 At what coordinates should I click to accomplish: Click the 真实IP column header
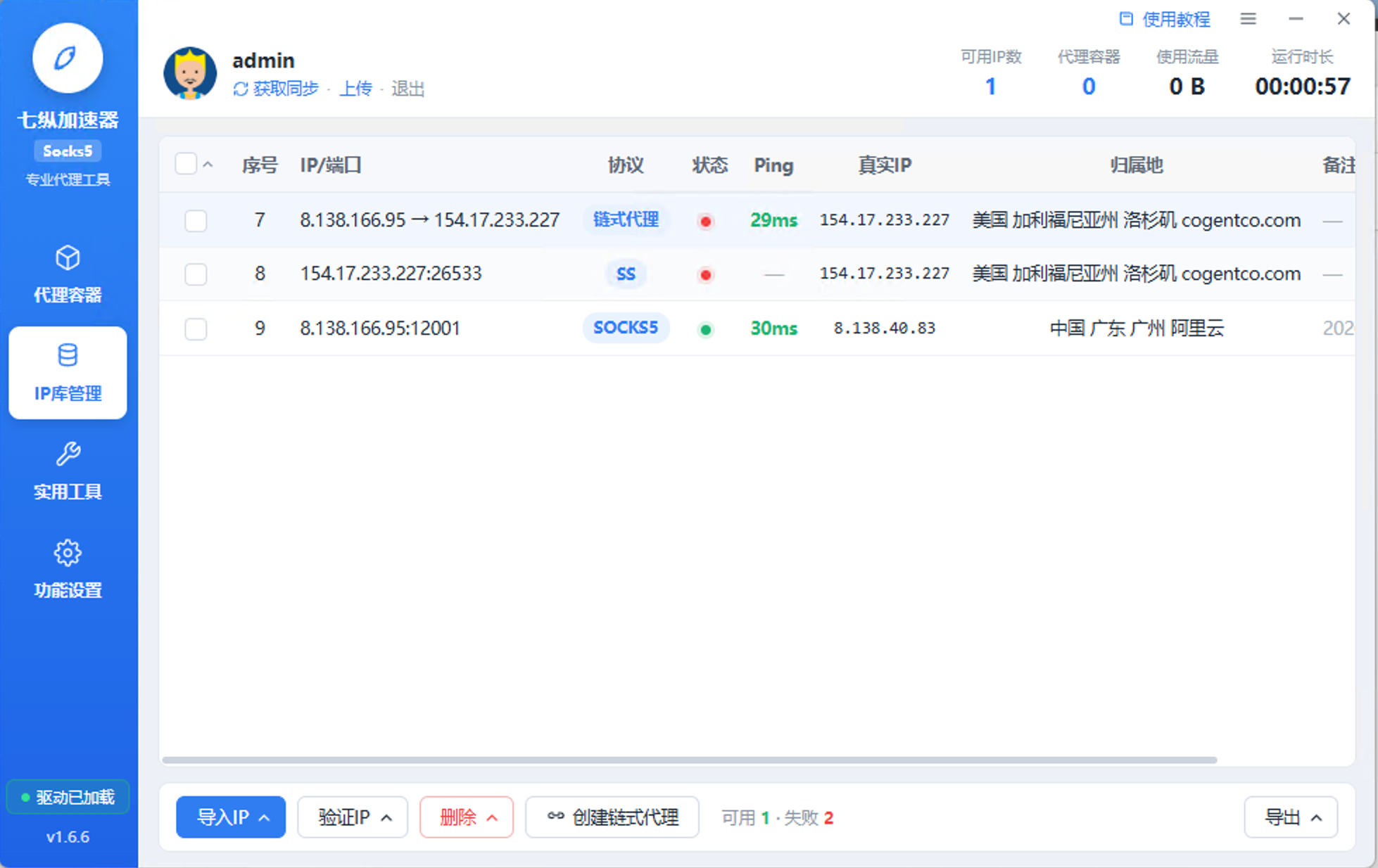click(x=885, y=165)
